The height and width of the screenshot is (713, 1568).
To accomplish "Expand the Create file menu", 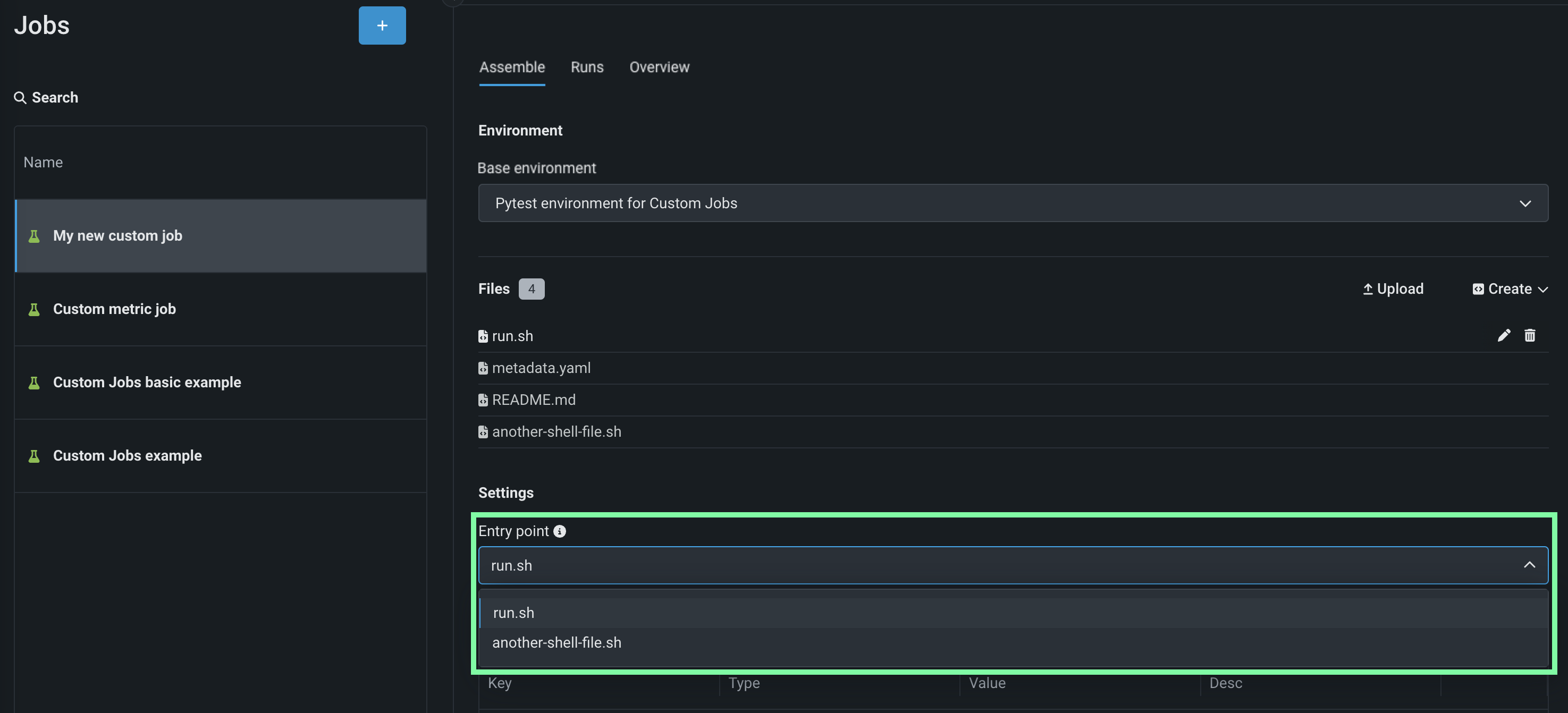I will coord(1510,289).
